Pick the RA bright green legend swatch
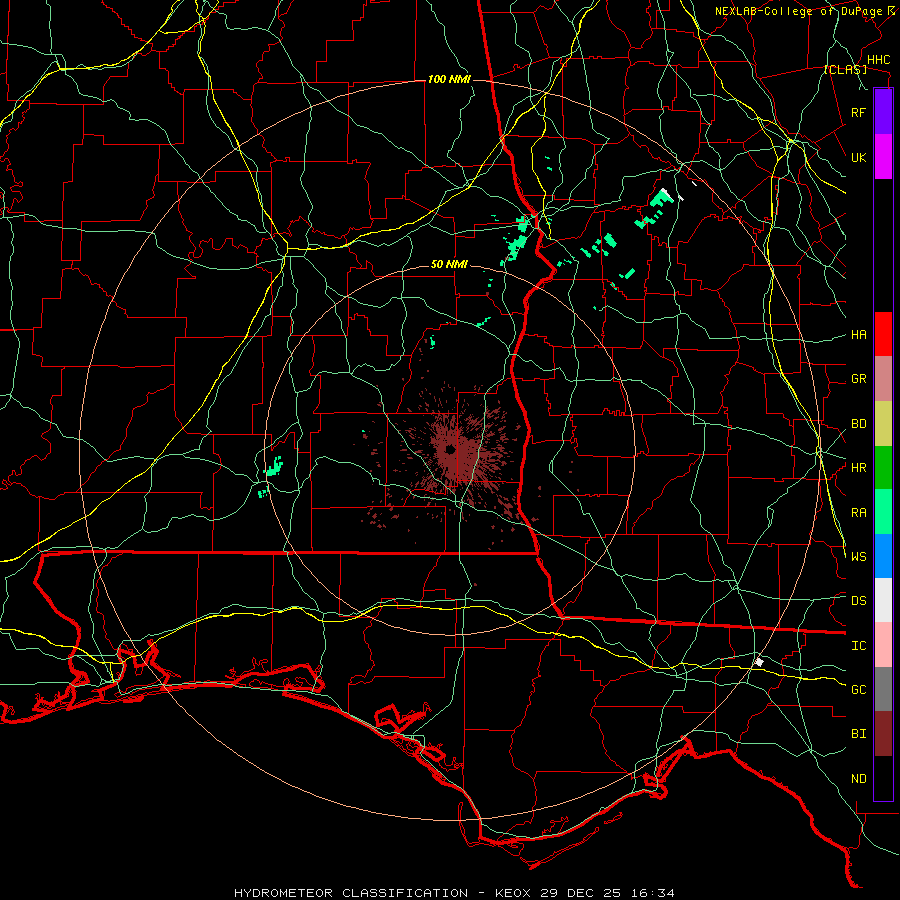 tap(883, 512)
